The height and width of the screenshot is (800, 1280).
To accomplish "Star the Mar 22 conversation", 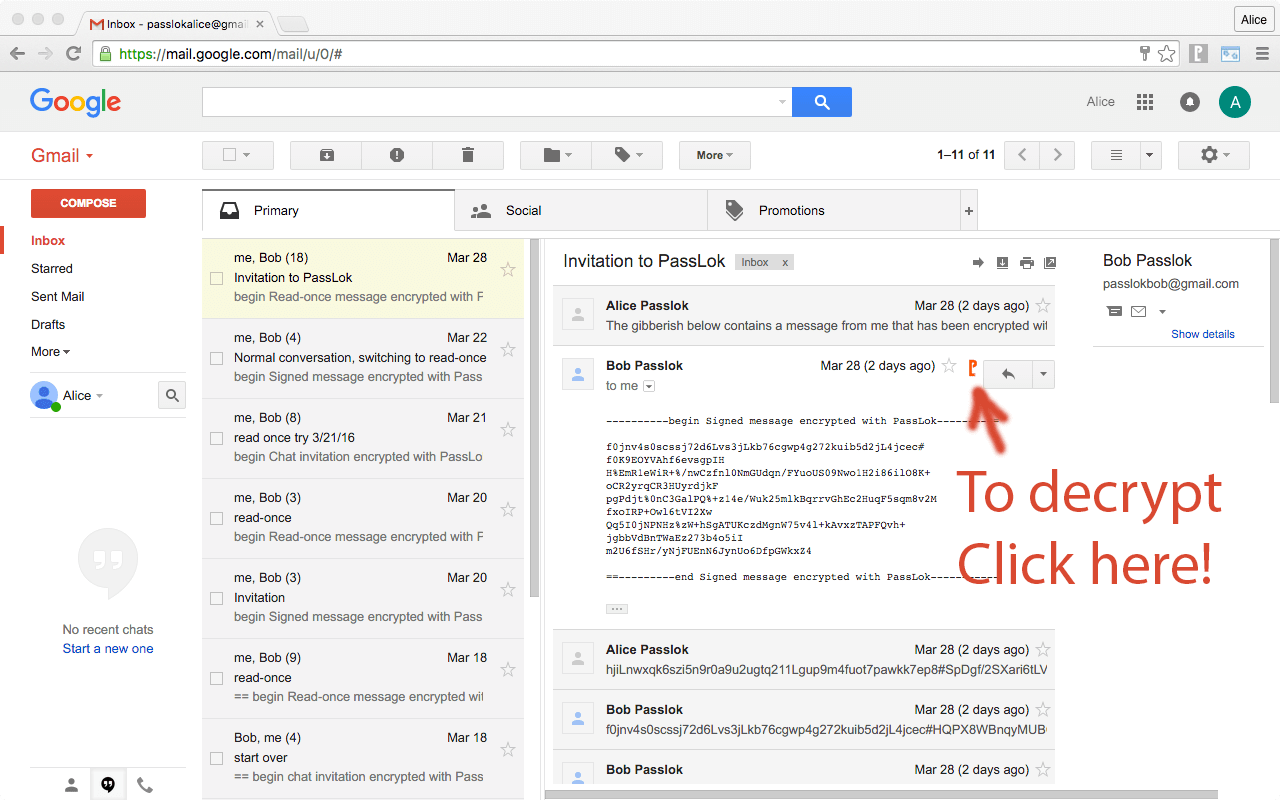I will (x=508, y=349).
